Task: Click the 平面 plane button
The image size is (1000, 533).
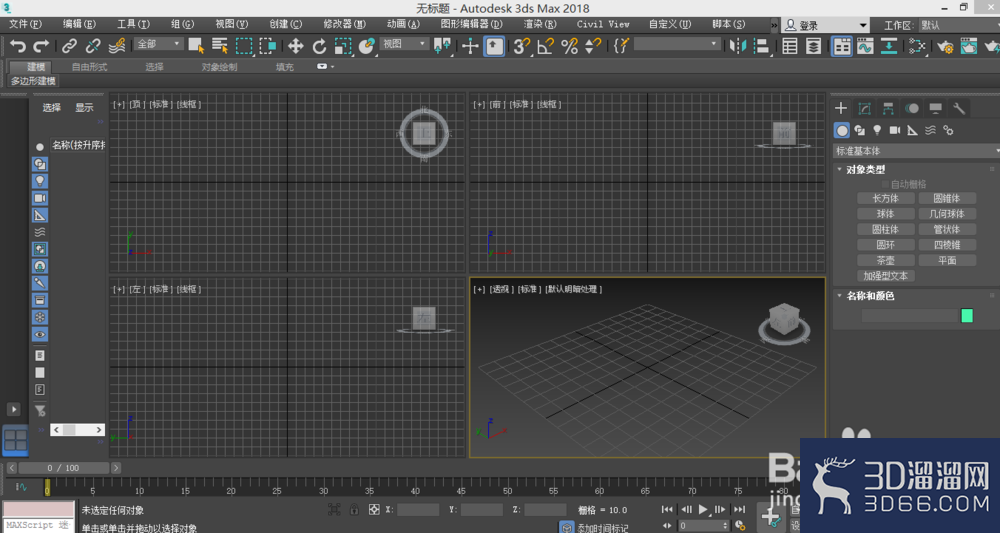Action: pyautogui.click(x=947, y=260)
